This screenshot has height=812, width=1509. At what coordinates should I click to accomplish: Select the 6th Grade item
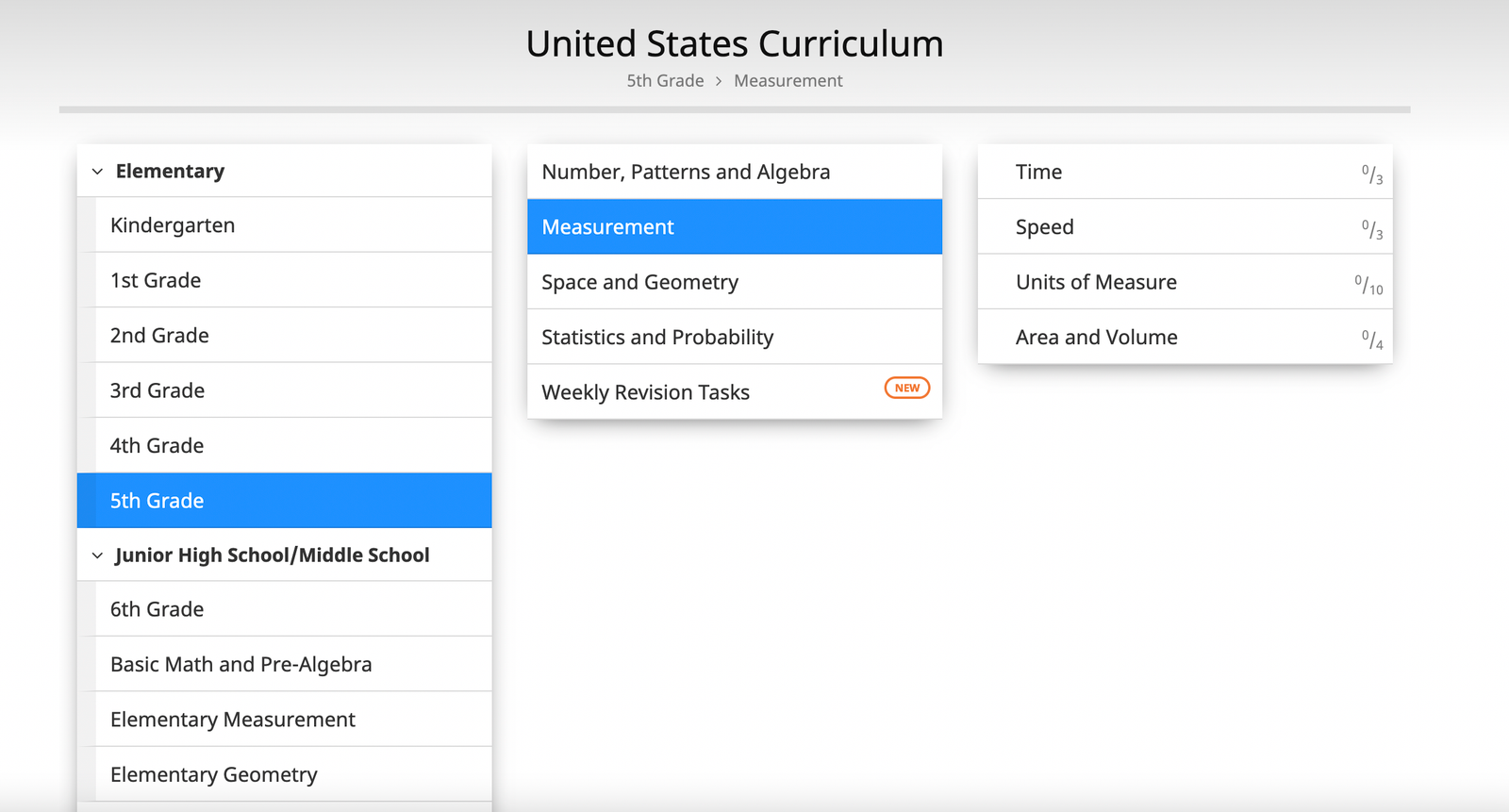tap(158, 609)
